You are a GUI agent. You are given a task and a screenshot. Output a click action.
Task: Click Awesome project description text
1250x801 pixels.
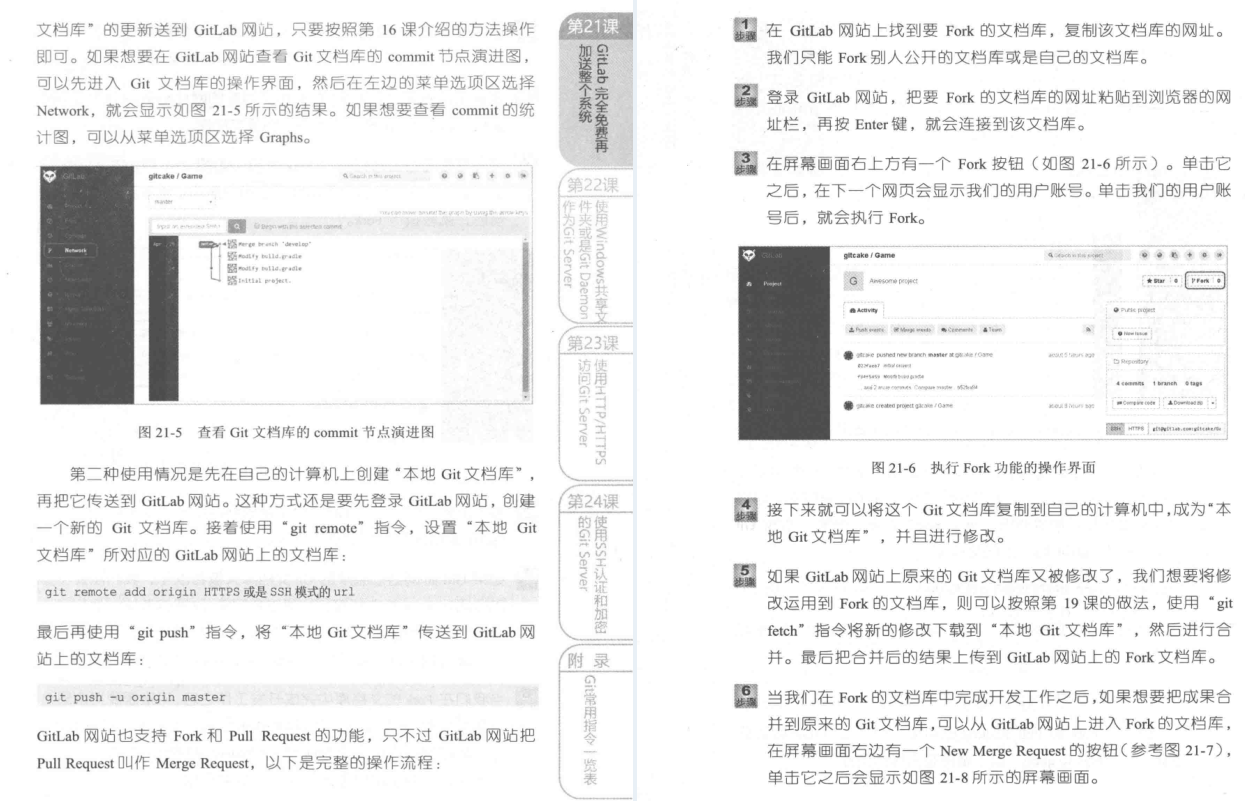click(x=893, y=281)
